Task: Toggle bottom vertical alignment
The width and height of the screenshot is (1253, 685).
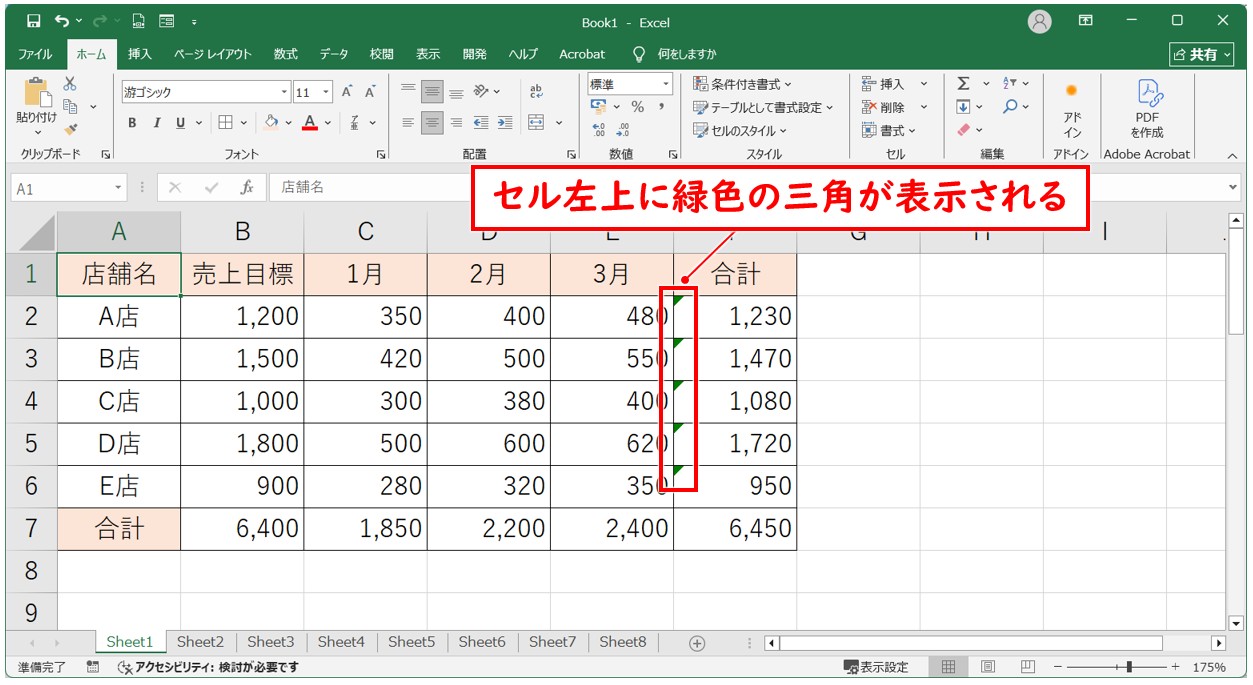Action: click(456, 91)
